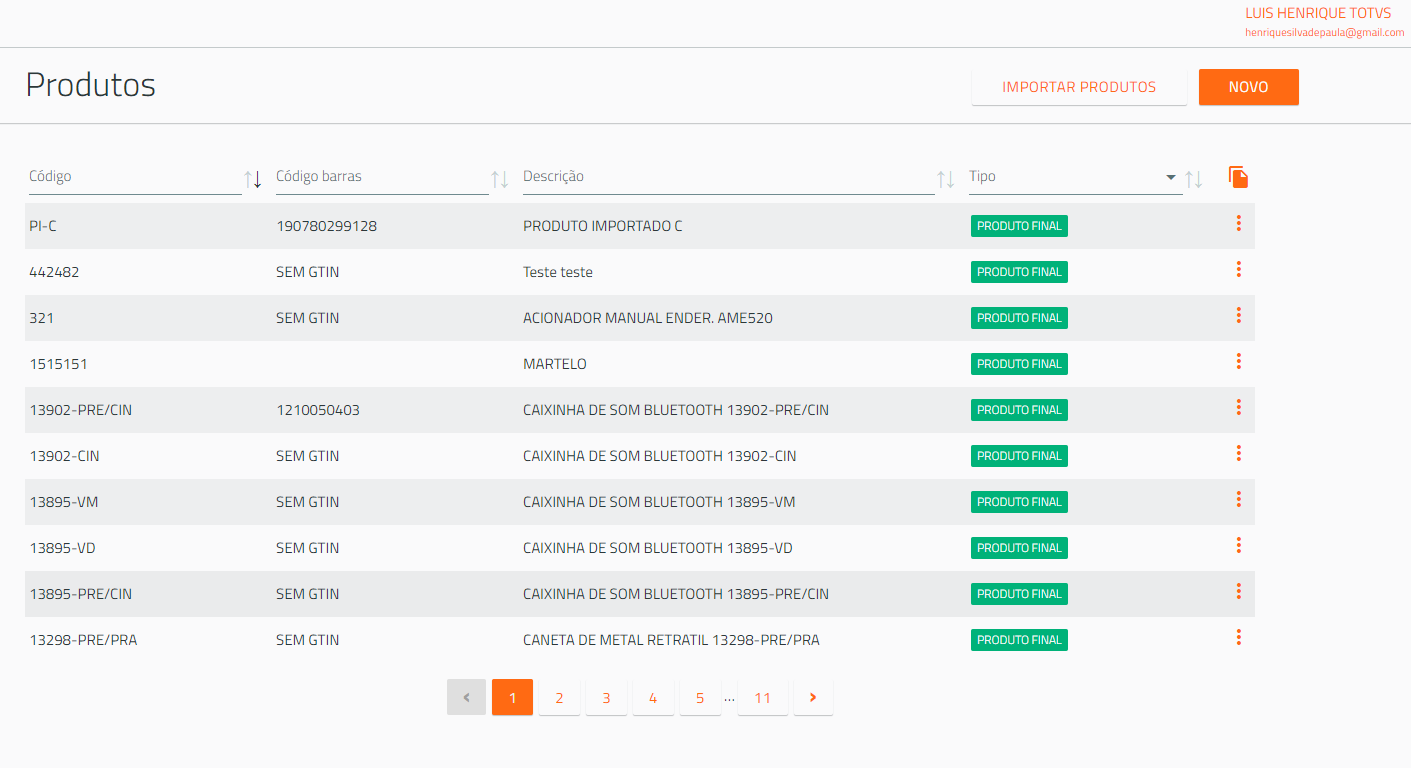Expand the Tipo filter dropdown
The height and width of the screenshot is (768, 1411).
click(x=1171, y=177)
